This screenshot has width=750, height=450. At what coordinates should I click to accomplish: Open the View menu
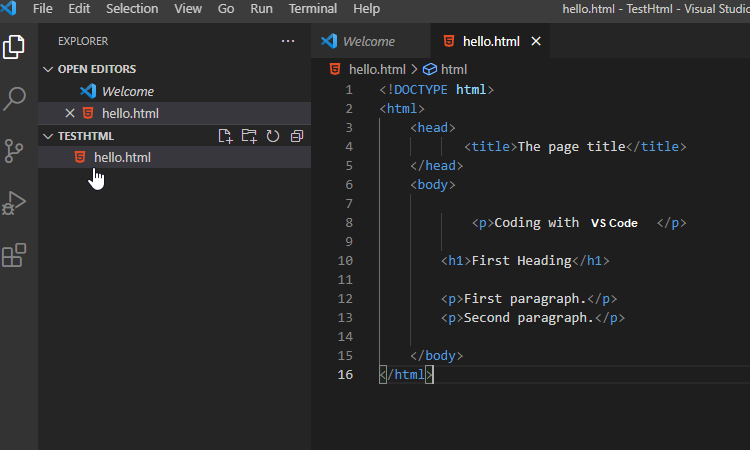pos(188,9)
